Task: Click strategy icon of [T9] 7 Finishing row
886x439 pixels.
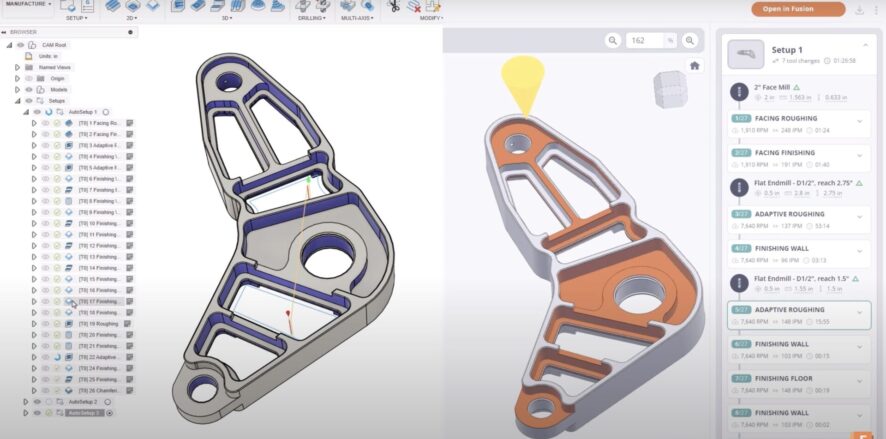Action: [x=68, y=190]
